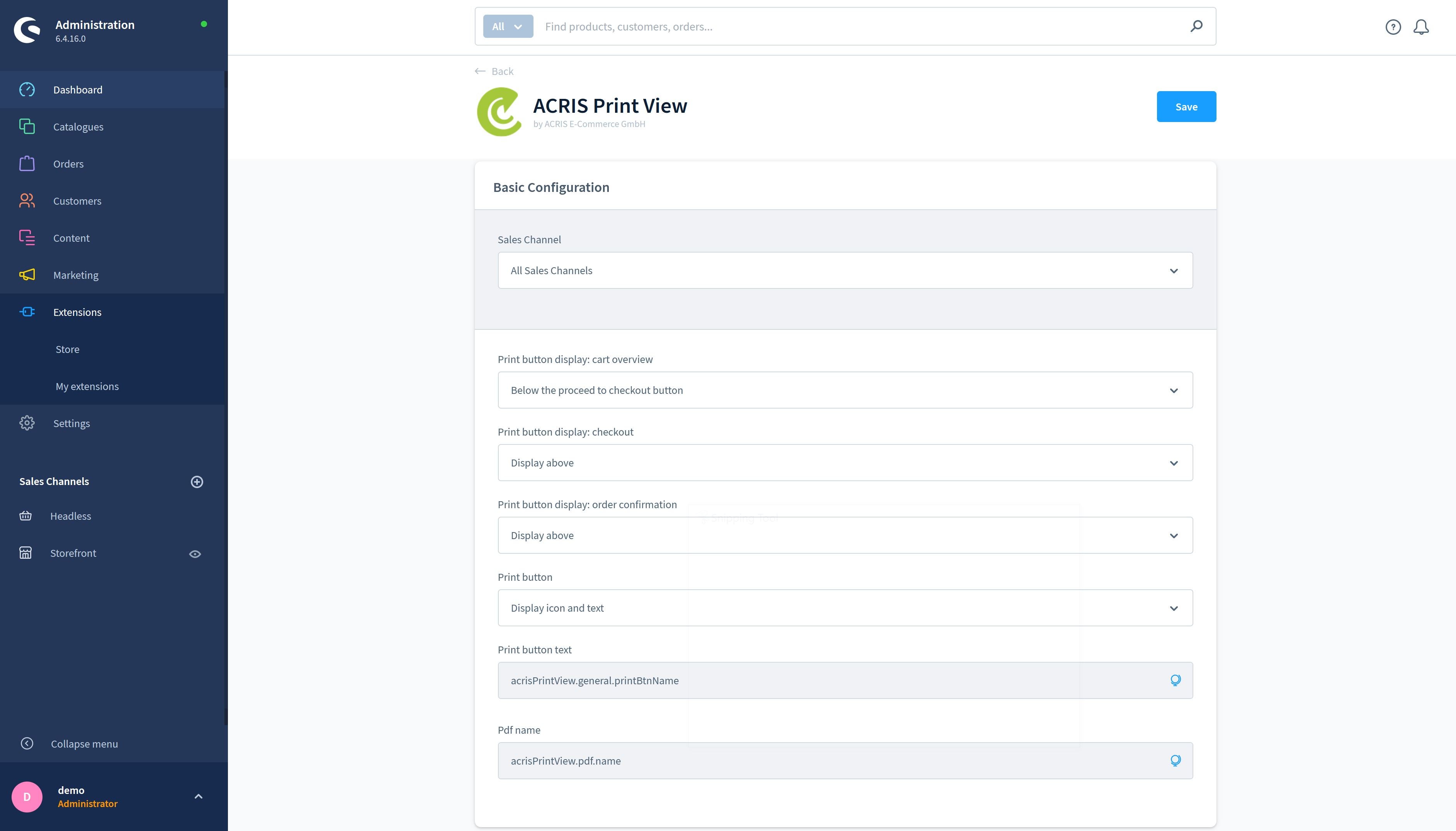Click the PDF name input field

[845, 760]
